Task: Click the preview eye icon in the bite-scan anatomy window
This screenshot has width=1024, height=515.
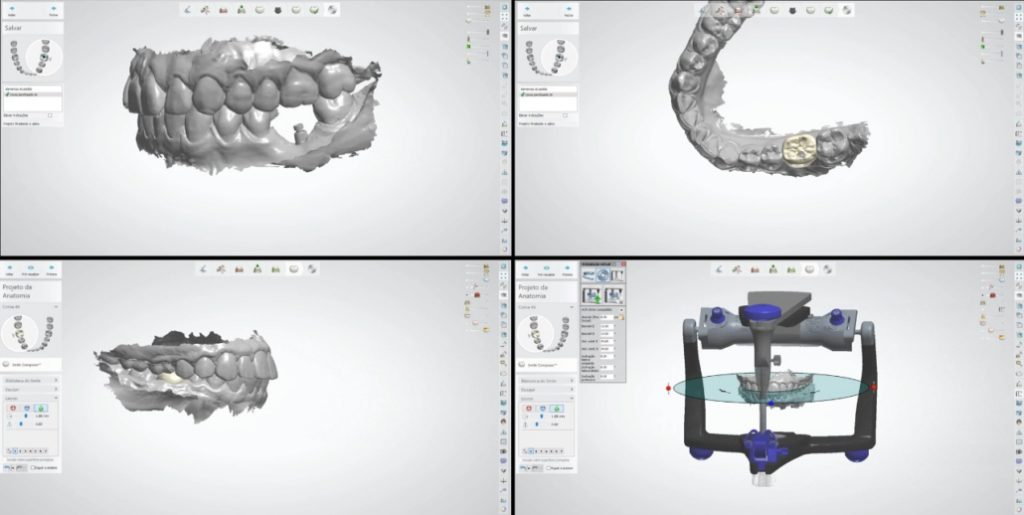Action: pyautogui.click(x=31, y=268)
